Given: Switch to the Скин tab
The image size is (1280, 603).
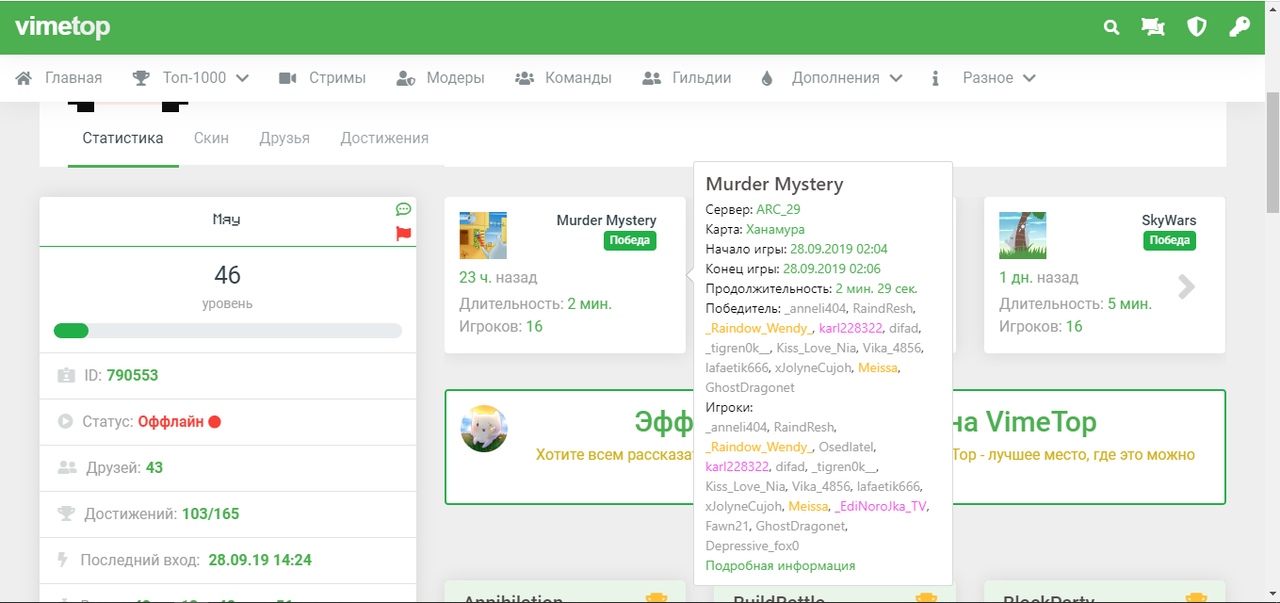Looking at the screenshot, I should [211, 138].
